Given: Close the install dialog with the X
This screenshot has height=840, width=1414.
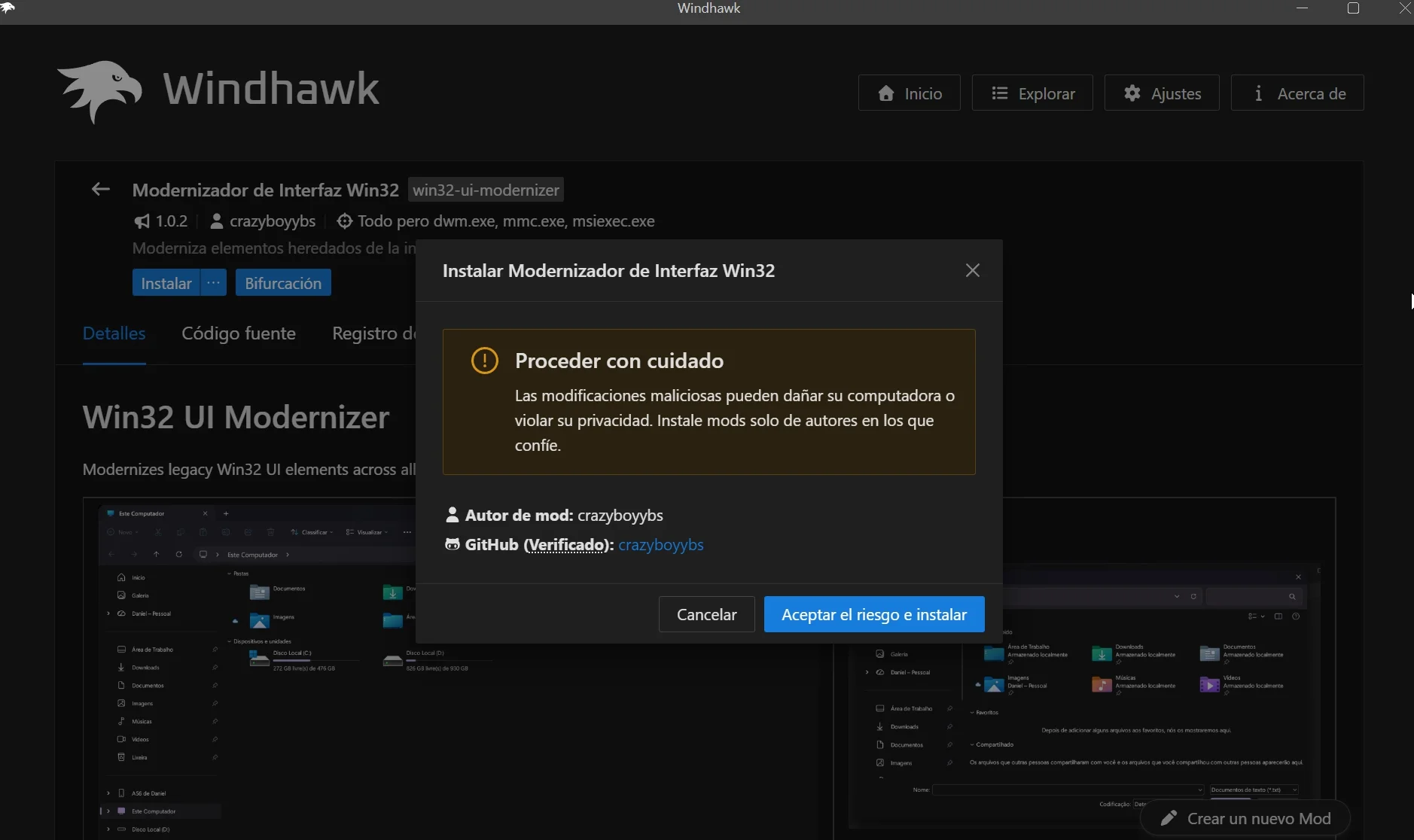Looking at the screenshot, I should coord(973,270).
